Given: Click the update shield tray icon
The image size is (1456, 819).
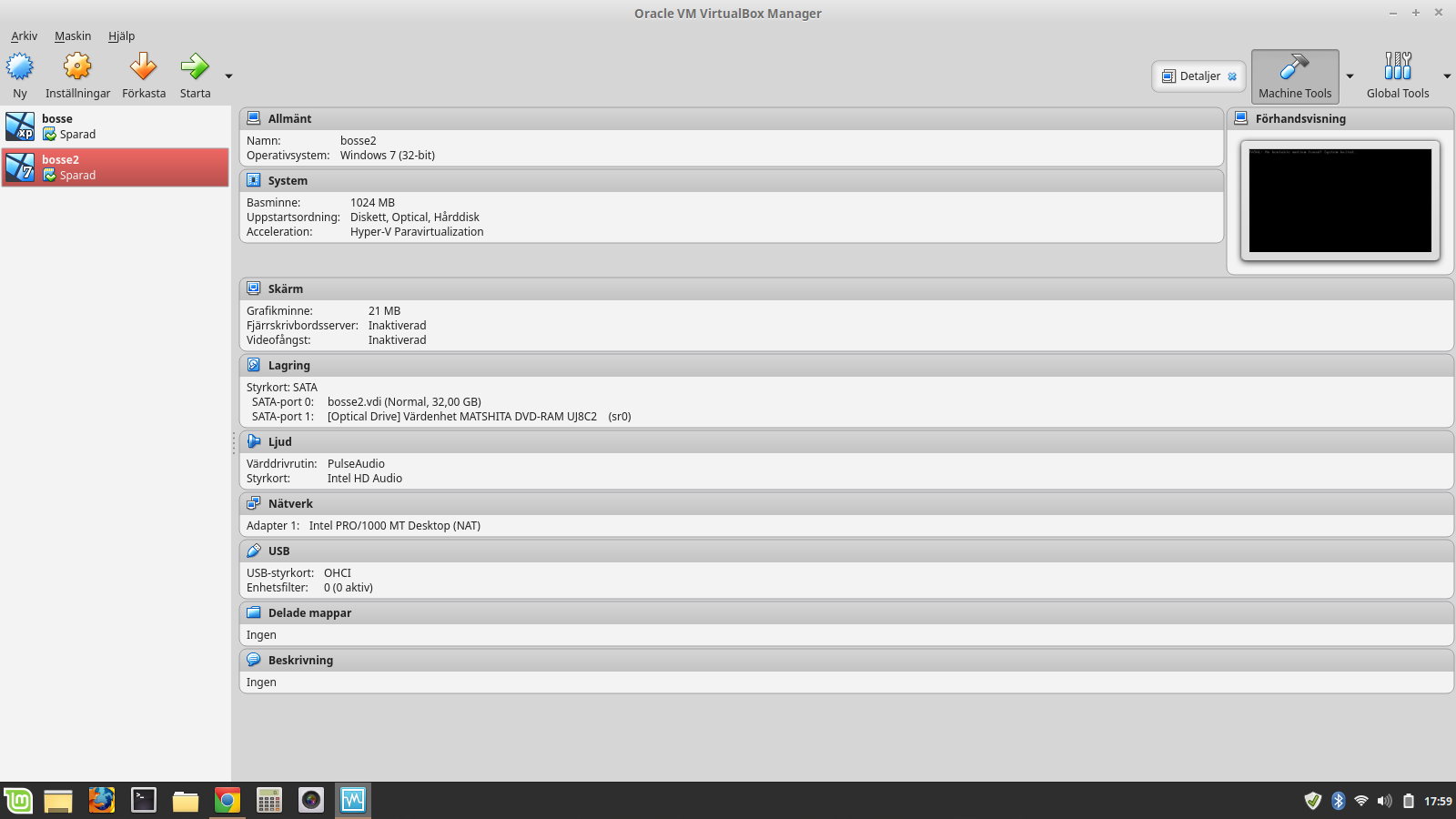Looking at the screenshot, I should [x=1312, y=801].
